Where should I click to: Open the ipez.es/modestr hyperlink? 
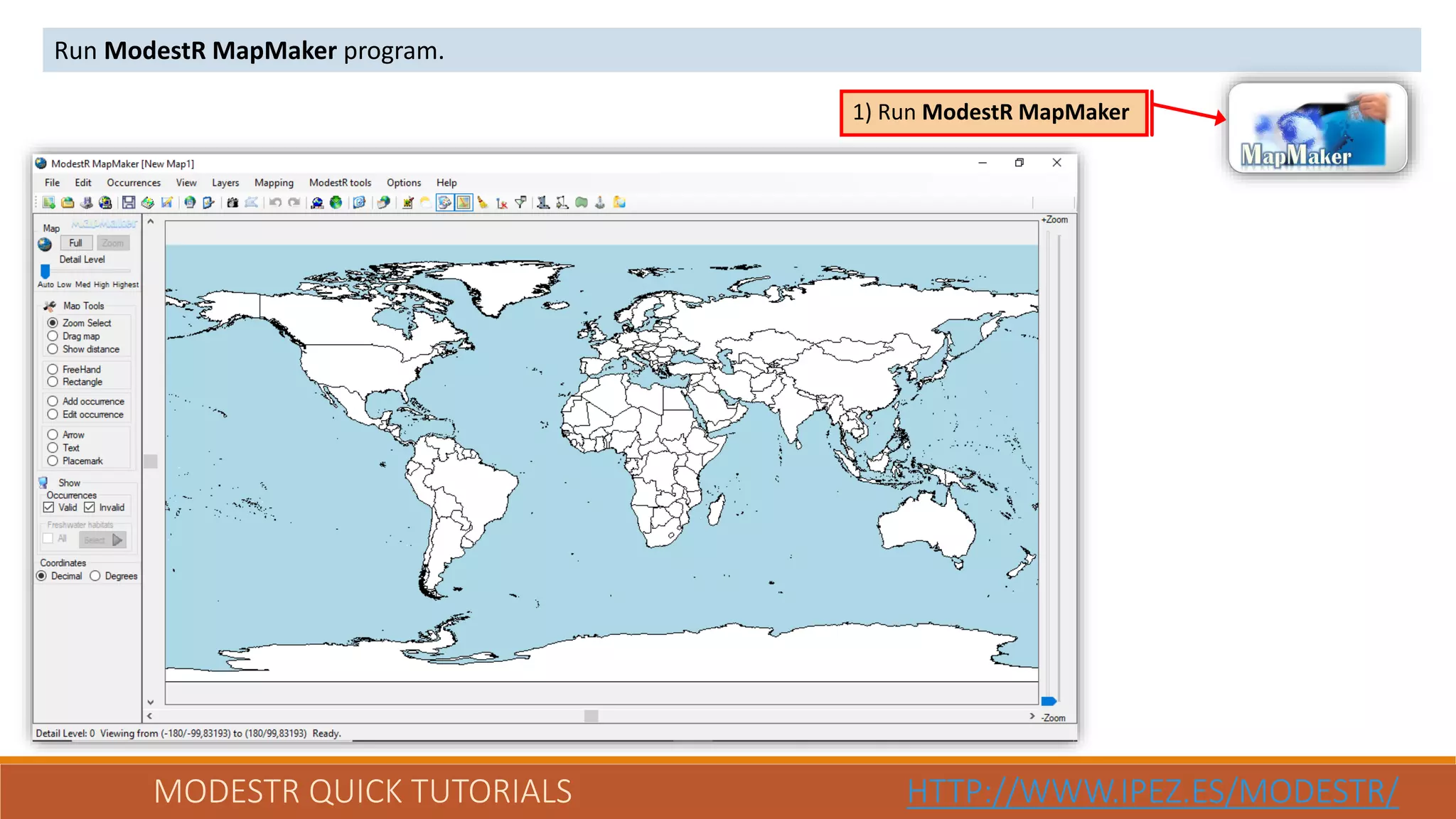(1152, 791)
